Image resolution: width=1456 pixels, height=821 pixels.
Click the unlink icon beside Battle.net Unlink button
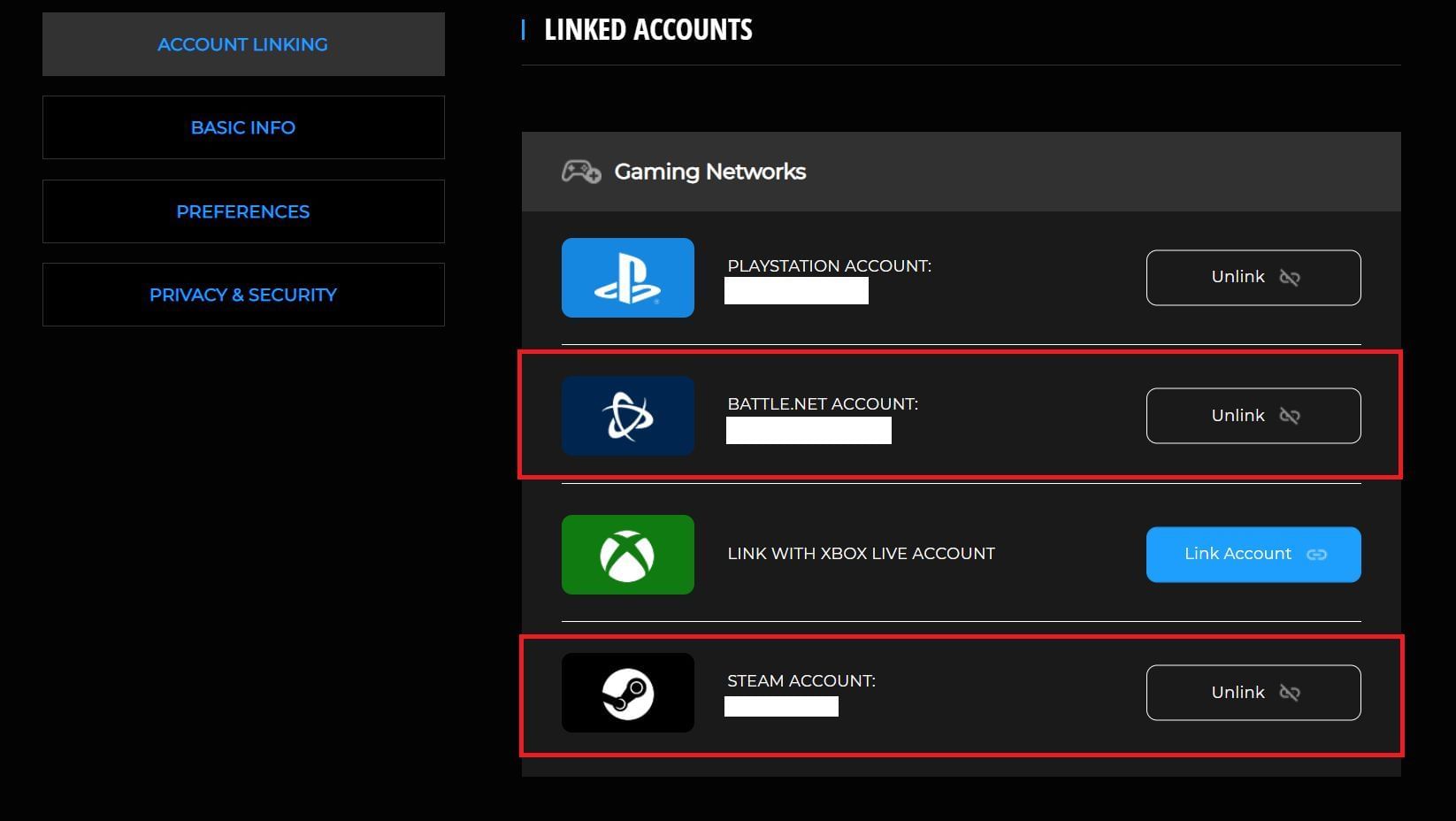pyautogui.click(x=1290, y=416)
